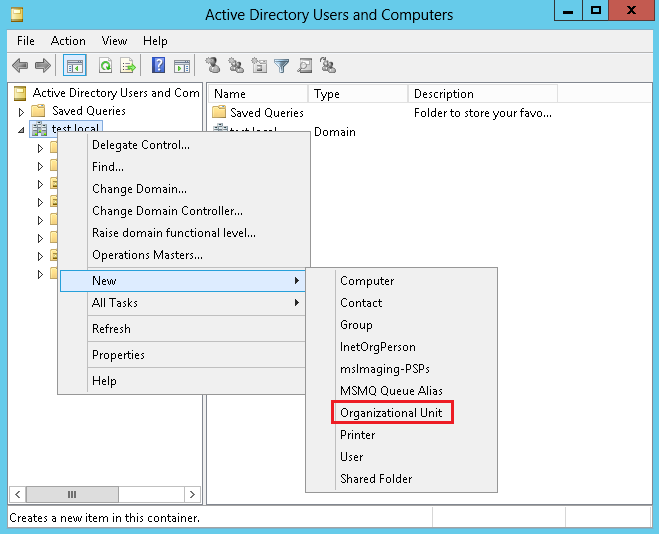The width and height of the screenshot is (659, 534).
Task: Collapse the test.local domain node
Action: 21,130
